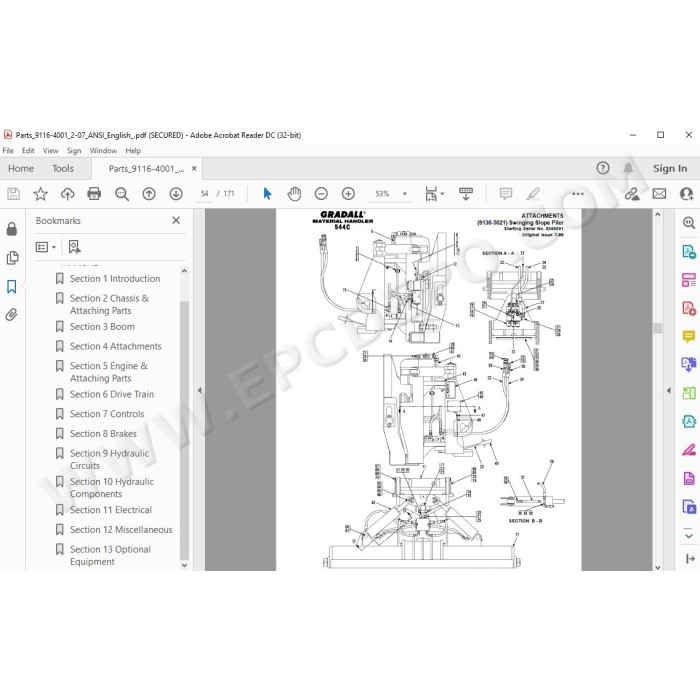The image size is (700, 700).
Task: Open the Attachments paperclip panel
Action: [x=12, y=315]
